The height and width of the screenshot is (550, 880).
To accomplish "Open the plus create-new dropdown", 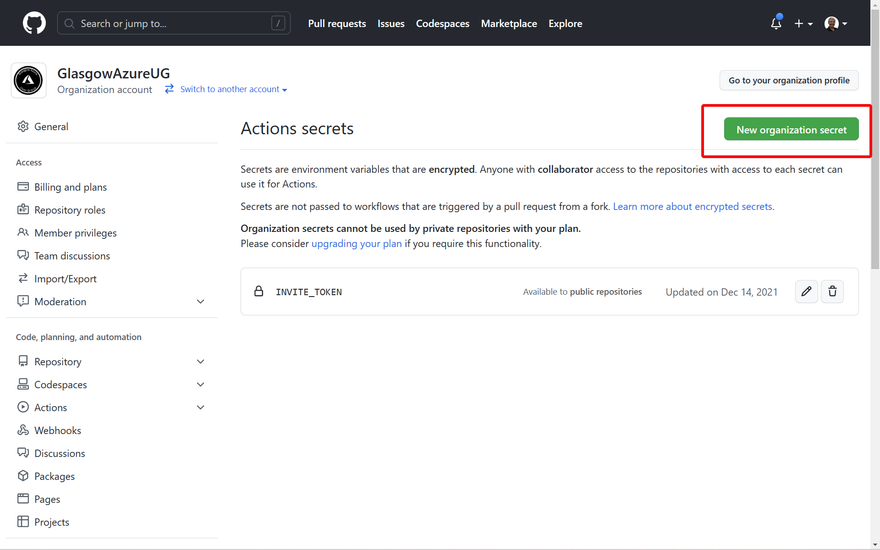I will pyautogui.click(x=803, y=23).
